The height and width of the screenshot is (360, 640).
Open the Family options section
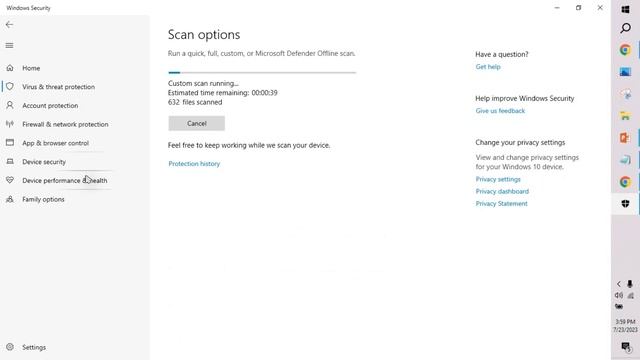43,199
